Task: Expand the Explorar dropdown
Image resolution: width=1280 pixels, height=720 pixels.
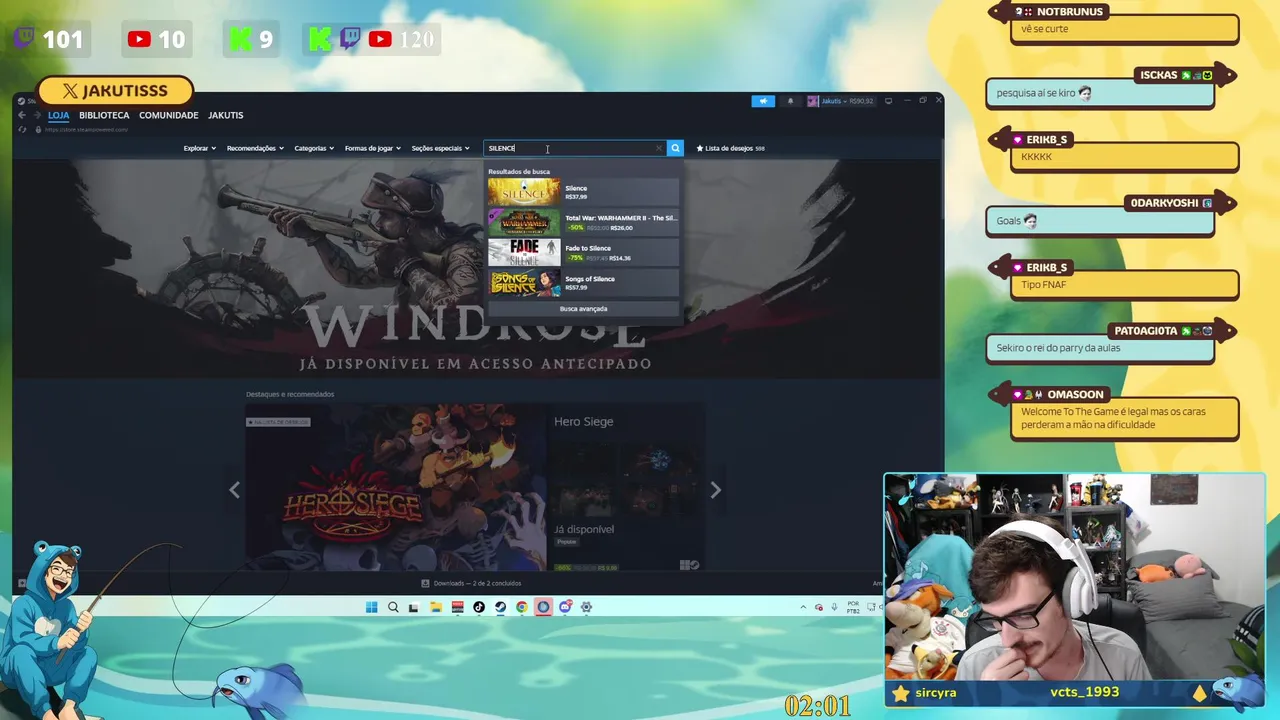Action: tap(199, 148)
